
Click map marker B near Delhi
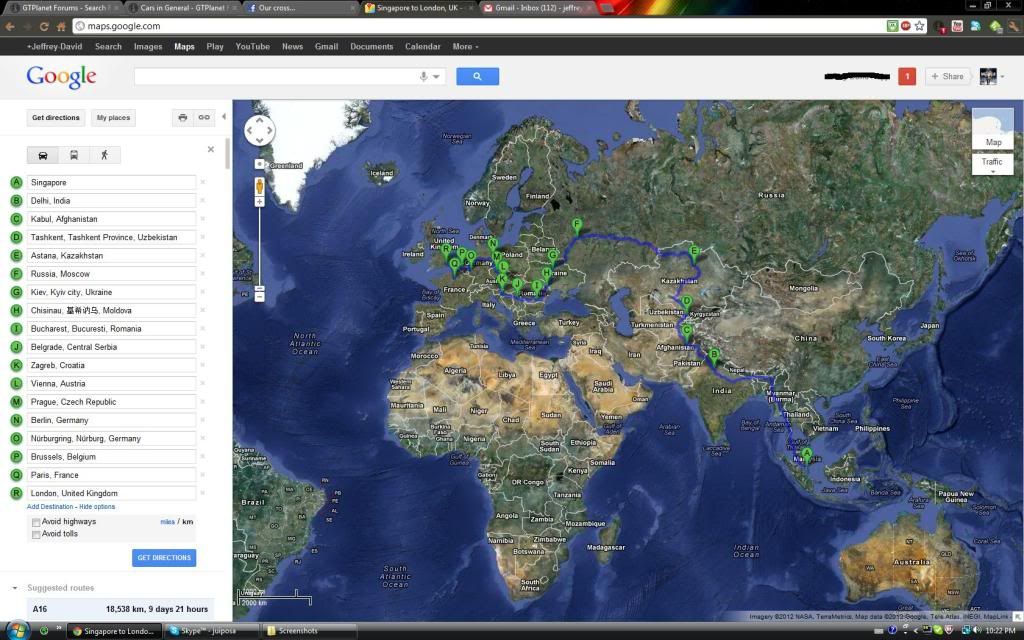[x=714, y=356]
